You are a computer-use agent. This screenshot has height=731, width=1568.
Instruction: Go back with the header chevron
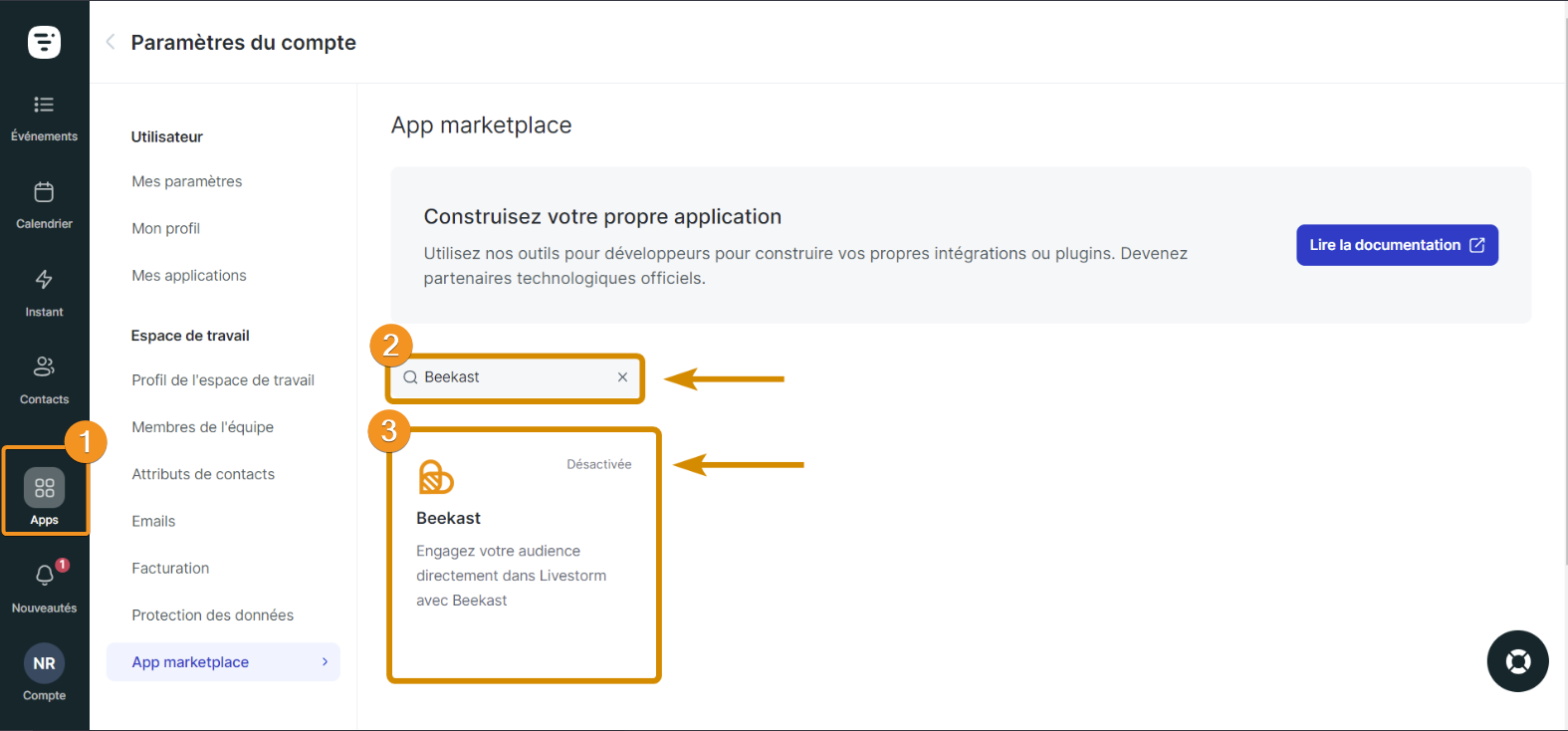point(111,42)
